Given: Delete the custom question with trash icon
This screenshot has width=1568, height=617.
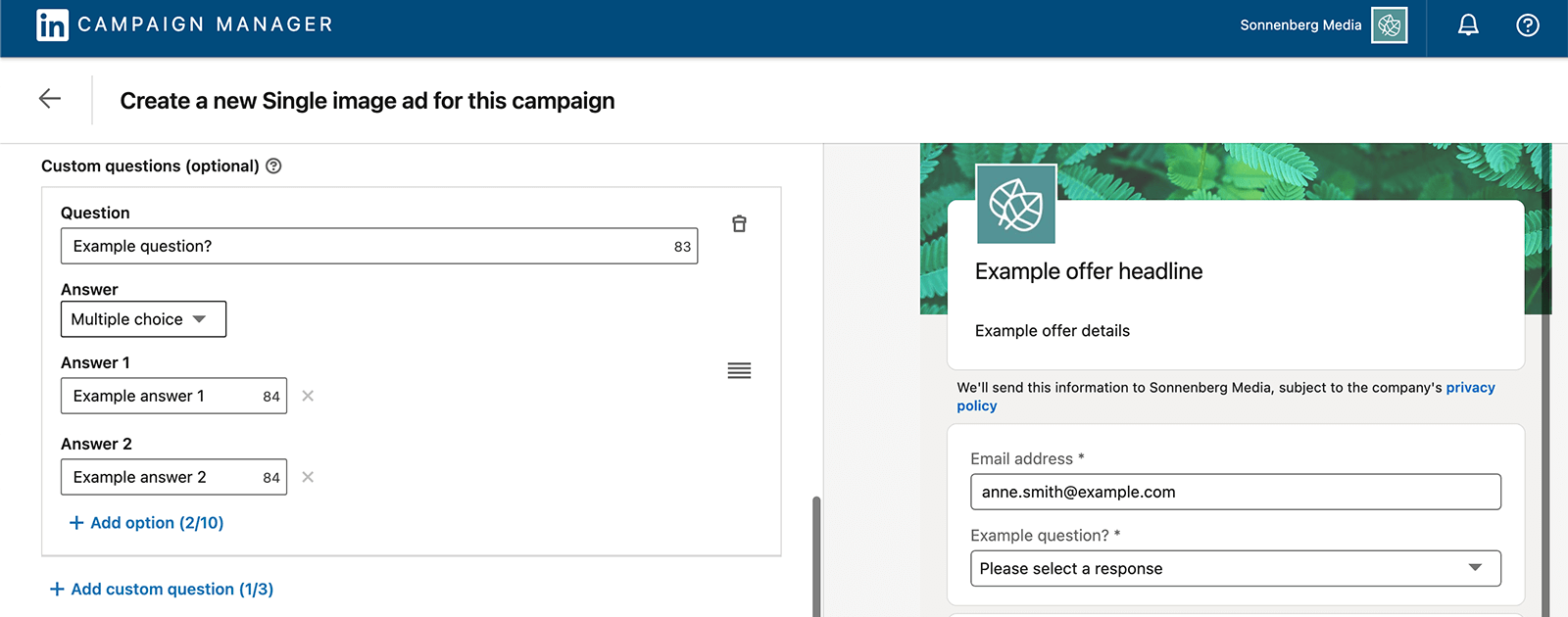Looking at the screenshot, I should pyautogui.click(x=739, y=224).
